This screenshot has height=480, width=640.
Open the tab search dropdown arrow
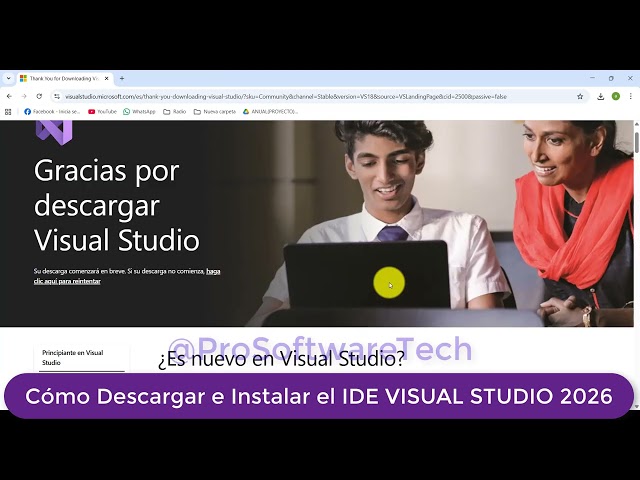(8, 78)
